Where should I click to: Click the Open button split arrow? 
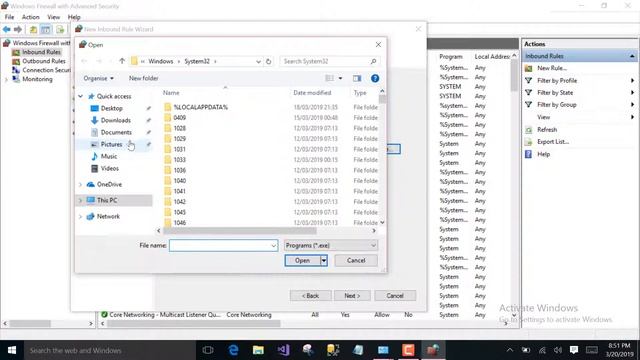click(324, 260)
